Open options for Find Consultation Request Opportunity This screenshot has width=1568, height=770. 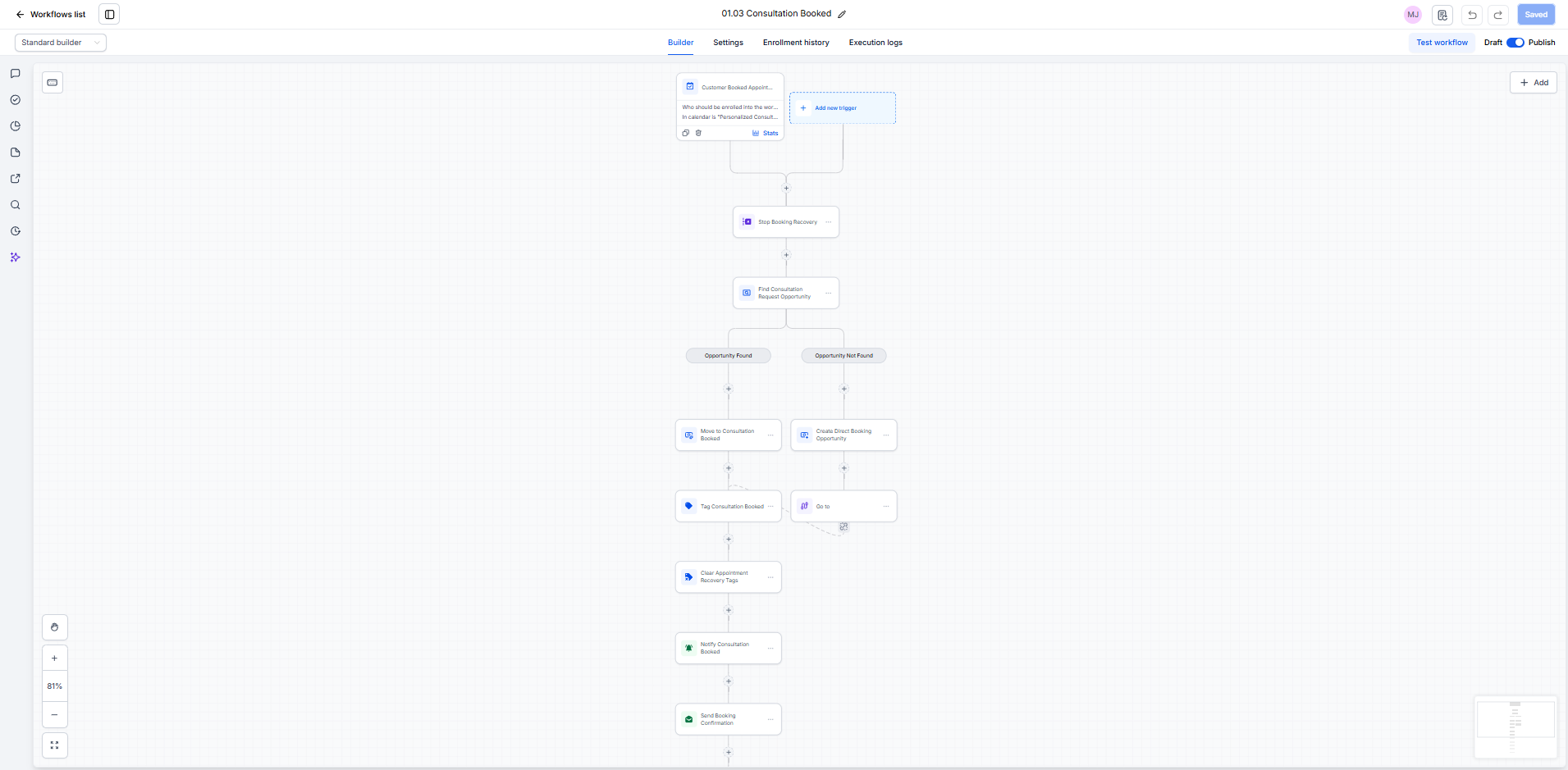point(828,293)
